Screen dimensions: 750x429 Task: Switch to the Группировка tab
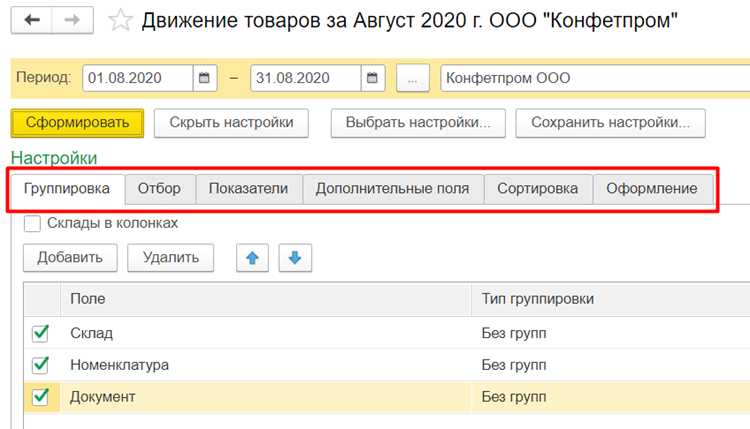coord(67,188)
